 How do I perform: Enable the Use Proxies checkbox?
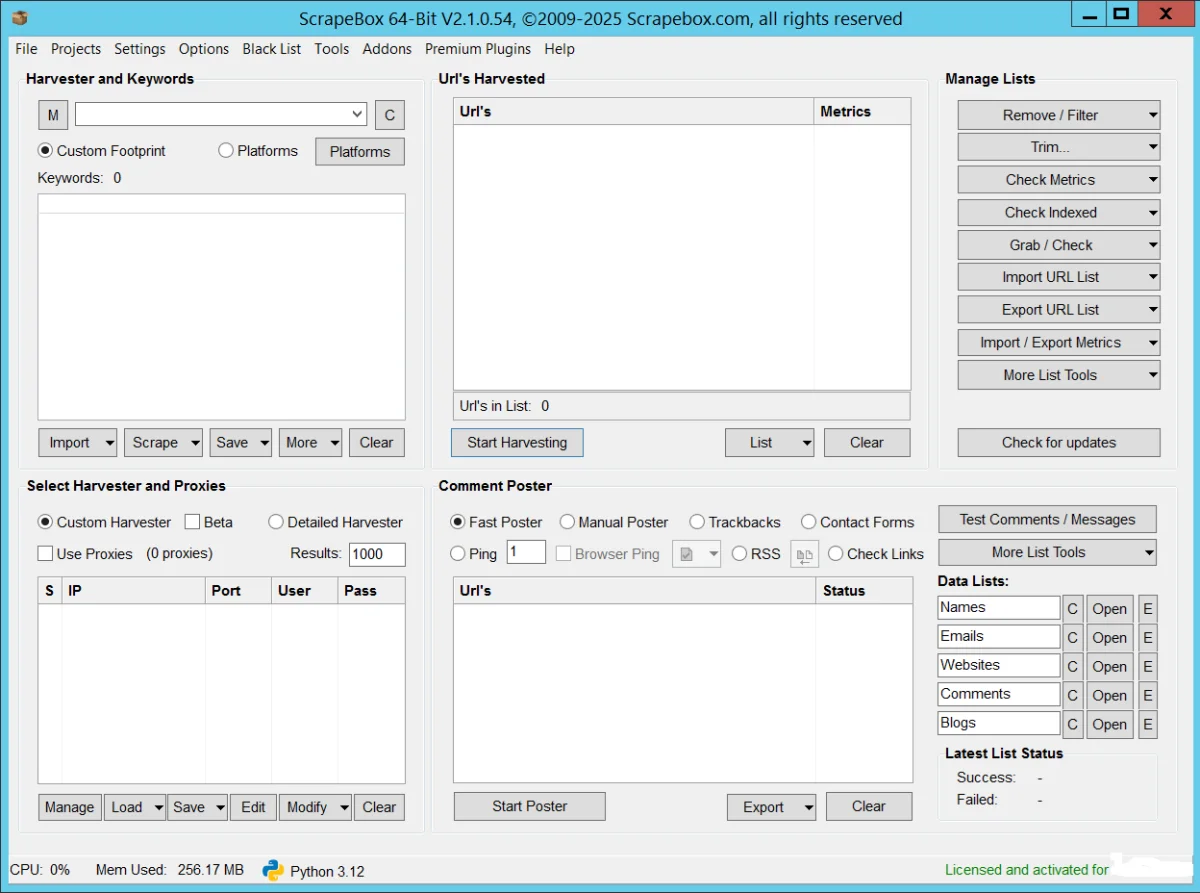click(45, 553)
